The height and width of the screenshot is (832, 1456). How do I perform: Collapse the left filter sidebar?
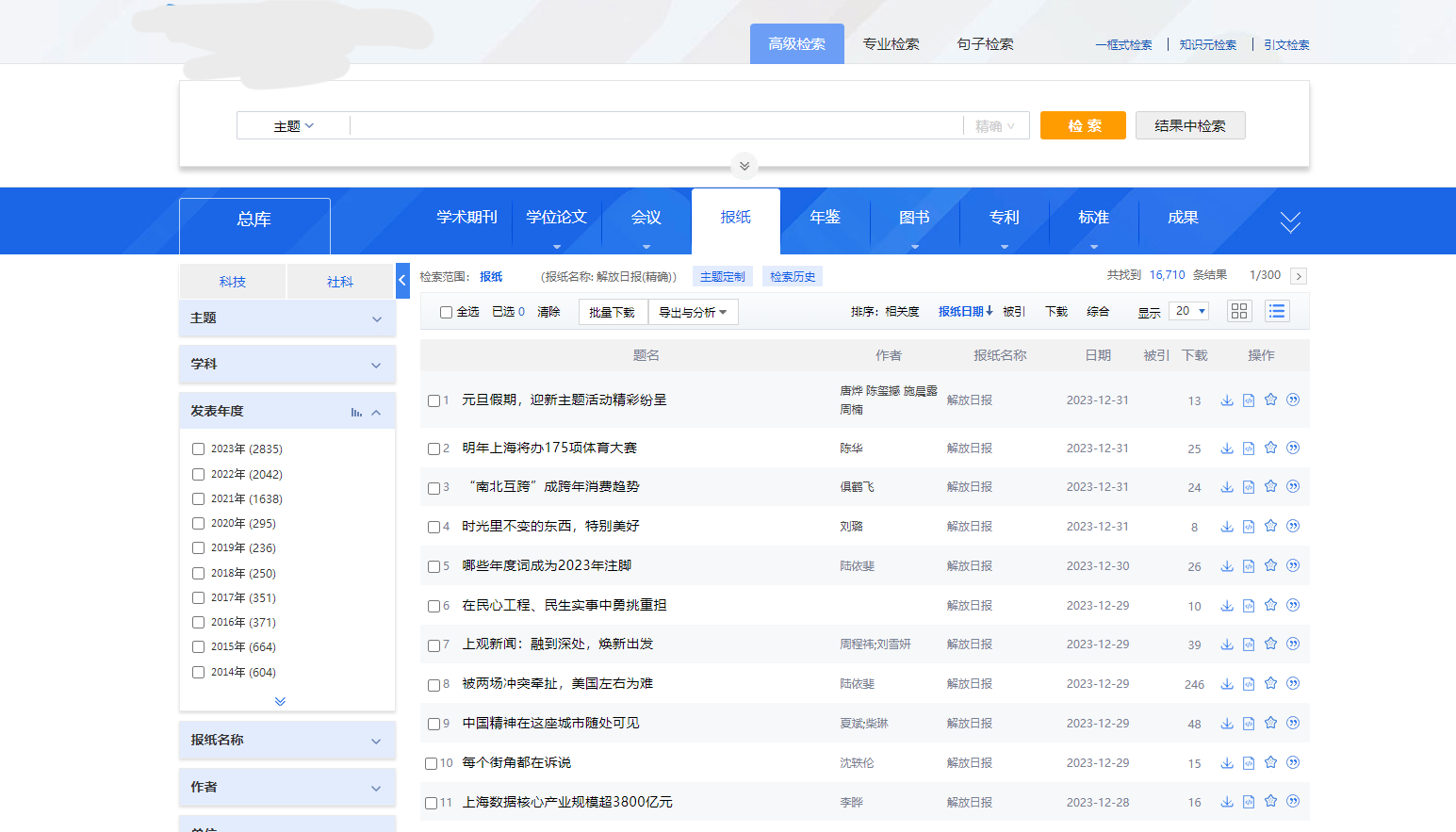tap(402, 280)
